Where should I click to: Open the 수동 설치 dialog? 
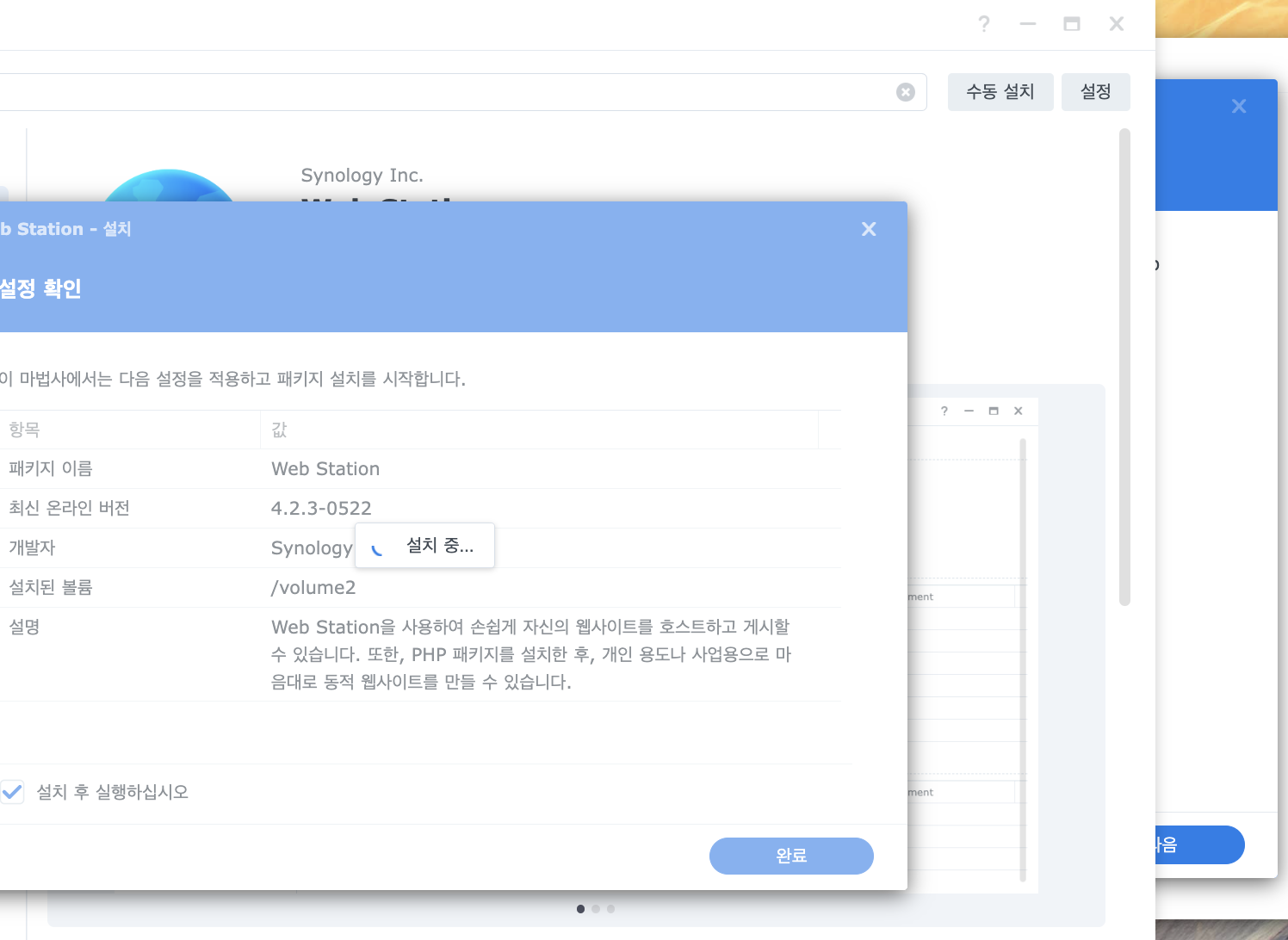[1000, 92]
